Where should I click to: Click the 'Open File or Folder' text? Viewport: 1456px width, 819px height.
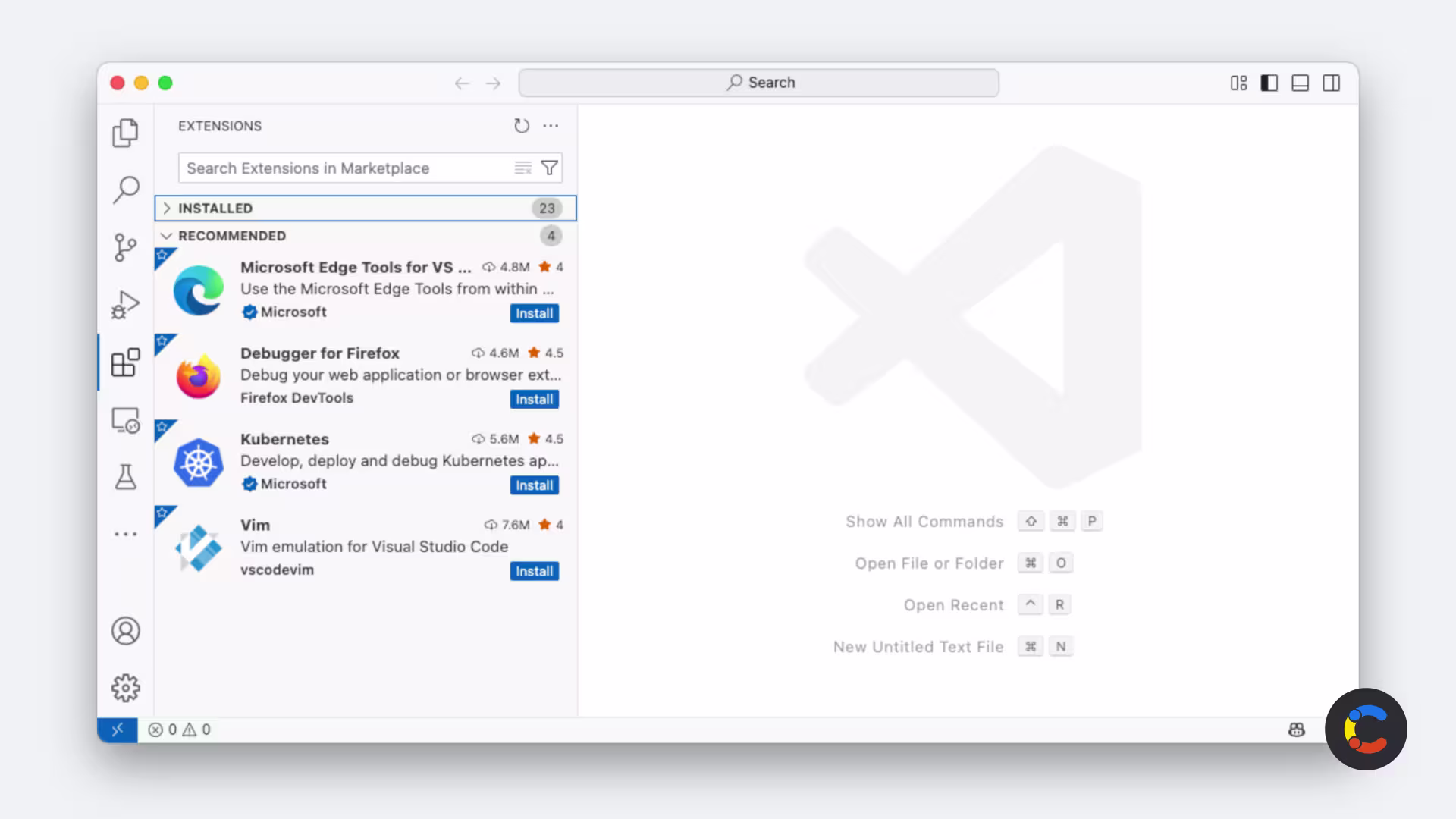[929, 563]
